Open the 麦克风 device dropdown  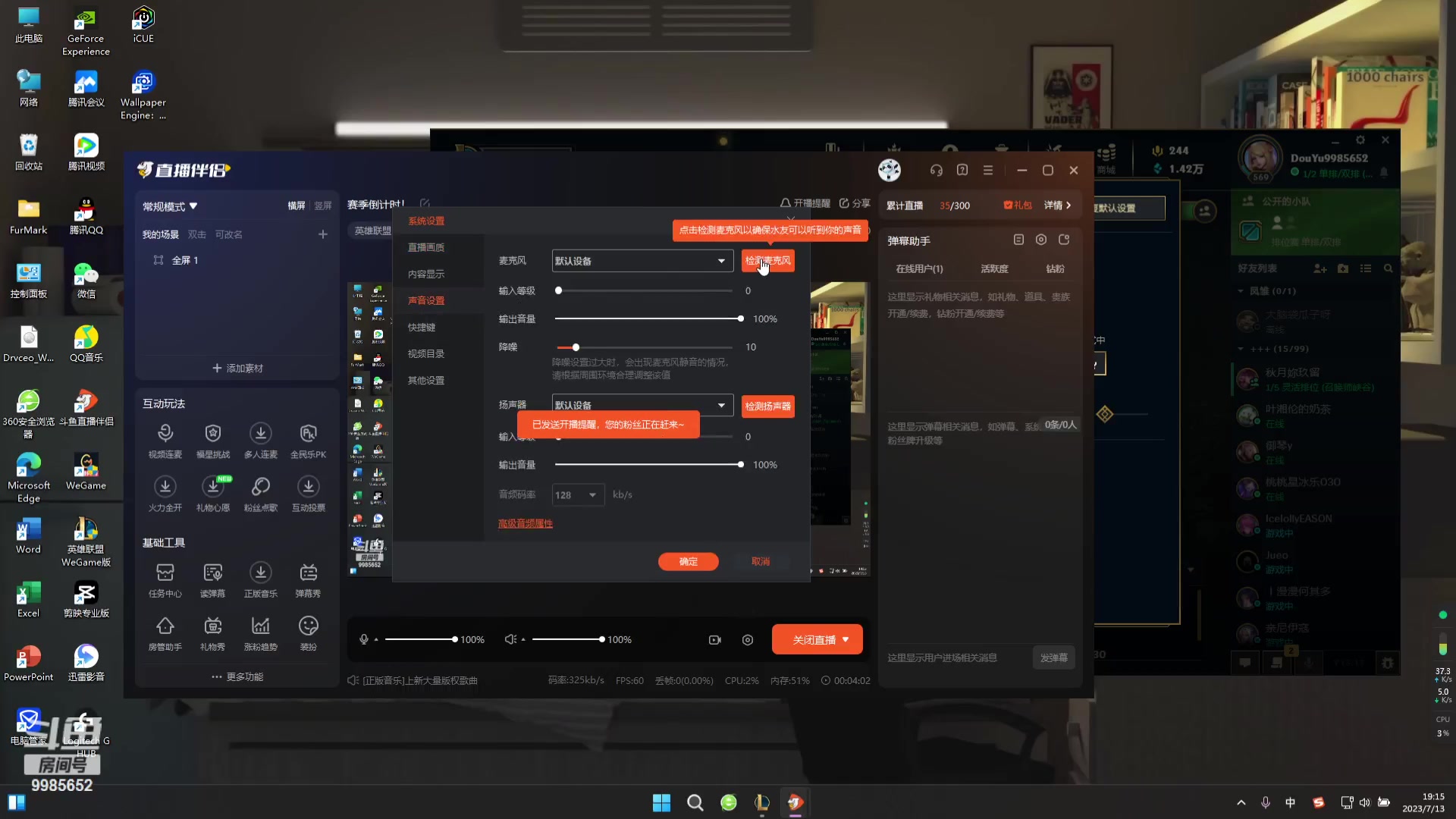pos(642,261)
